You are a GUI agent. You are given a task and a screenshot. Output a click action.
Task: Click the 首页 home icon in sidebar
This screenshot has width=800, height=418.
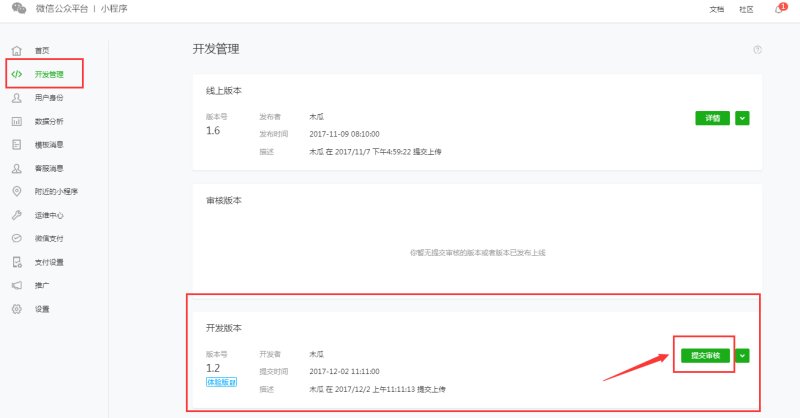[x=17, y=50]
